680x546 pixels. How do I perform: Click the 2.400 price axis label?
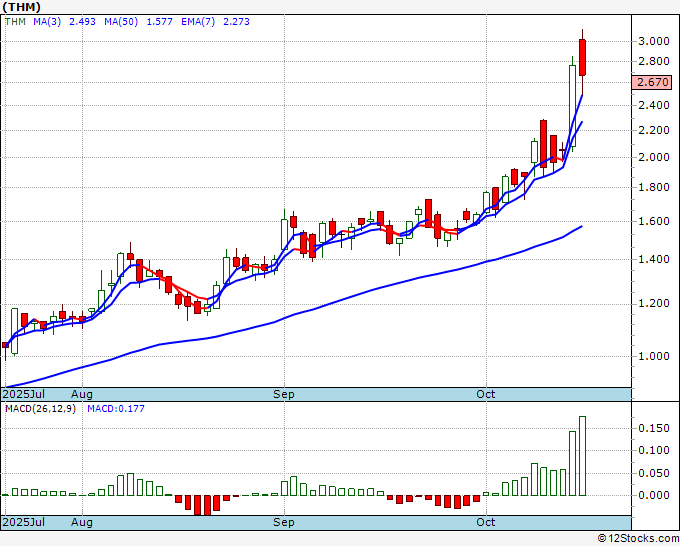[654, 105]
